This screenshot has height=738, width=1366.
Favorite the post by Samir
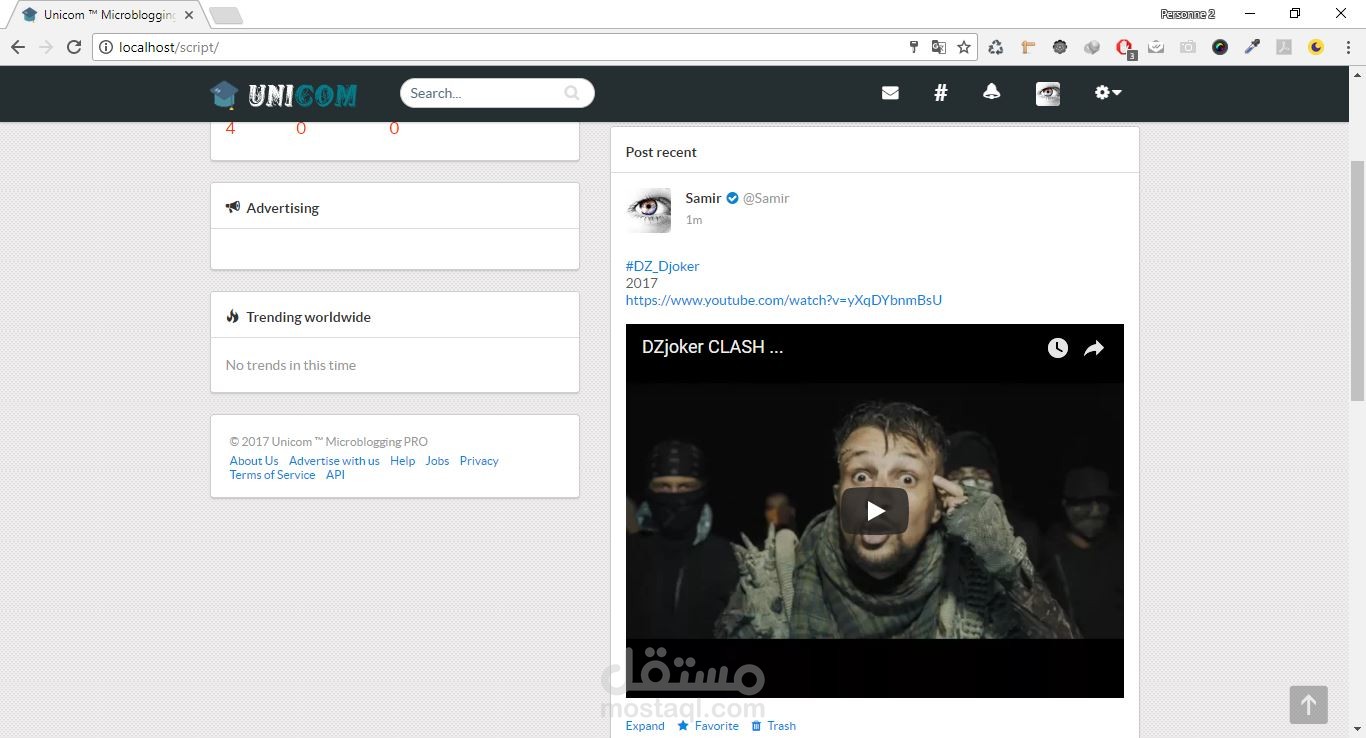[x=708, y=726]
